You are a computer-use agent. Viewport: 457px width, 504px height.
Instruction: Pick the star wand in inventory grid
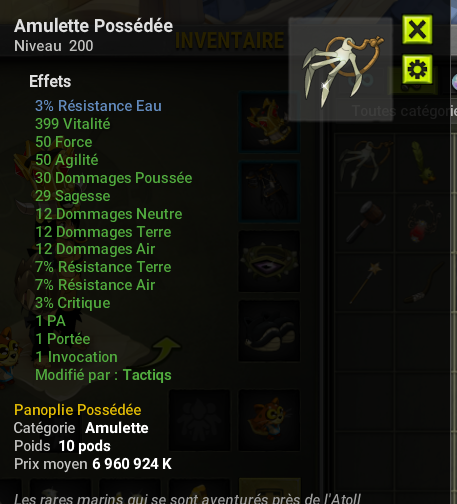(x=364, y=282)
